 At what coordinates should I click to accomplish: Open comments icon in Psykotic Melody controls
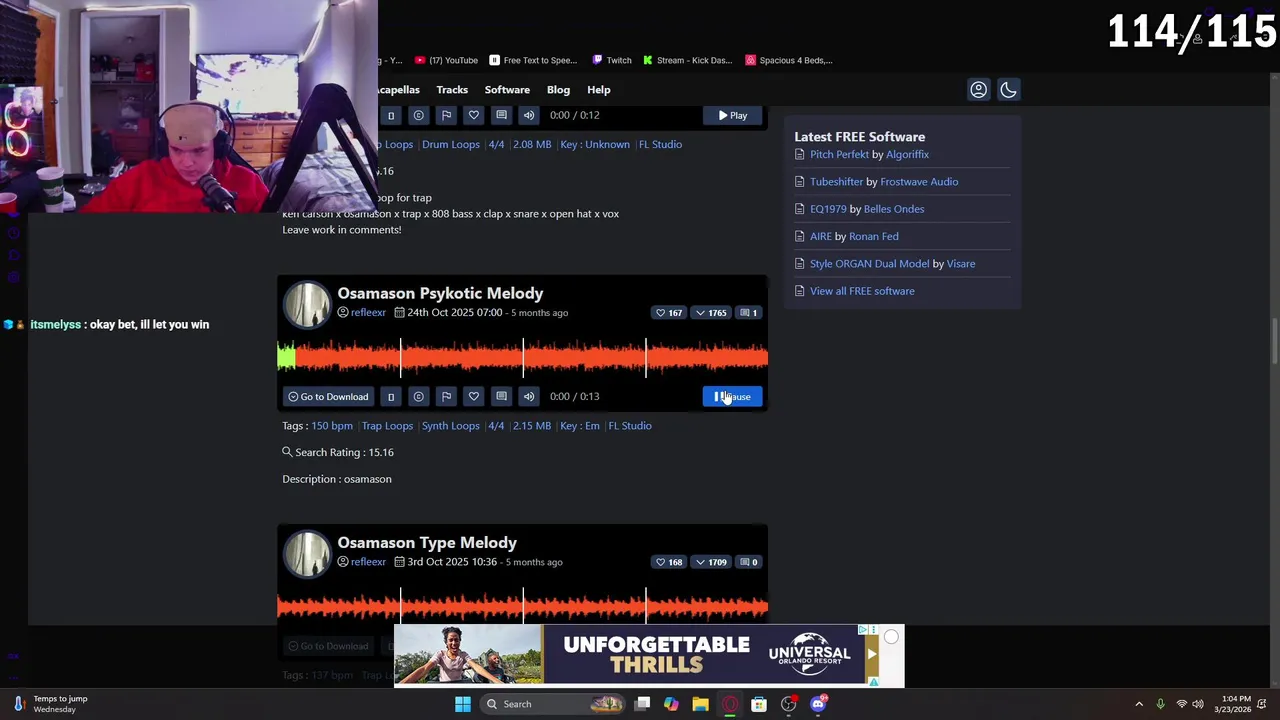click(501, 397)
